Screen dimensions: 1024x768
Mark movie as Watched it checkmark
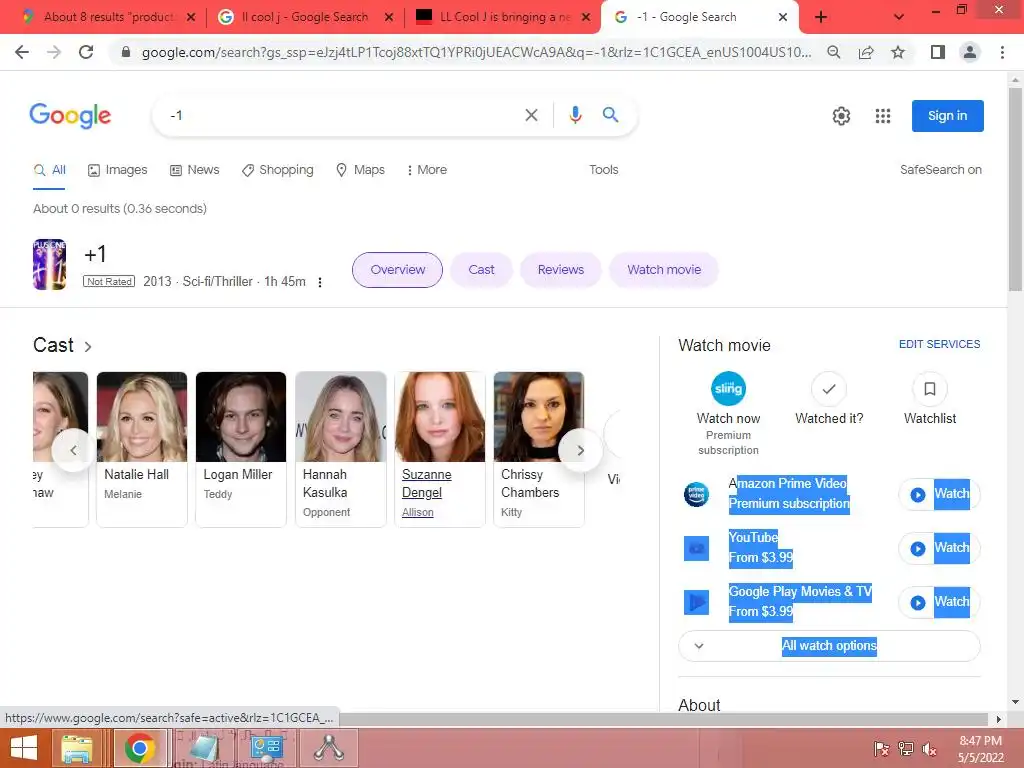coord(829,389)
